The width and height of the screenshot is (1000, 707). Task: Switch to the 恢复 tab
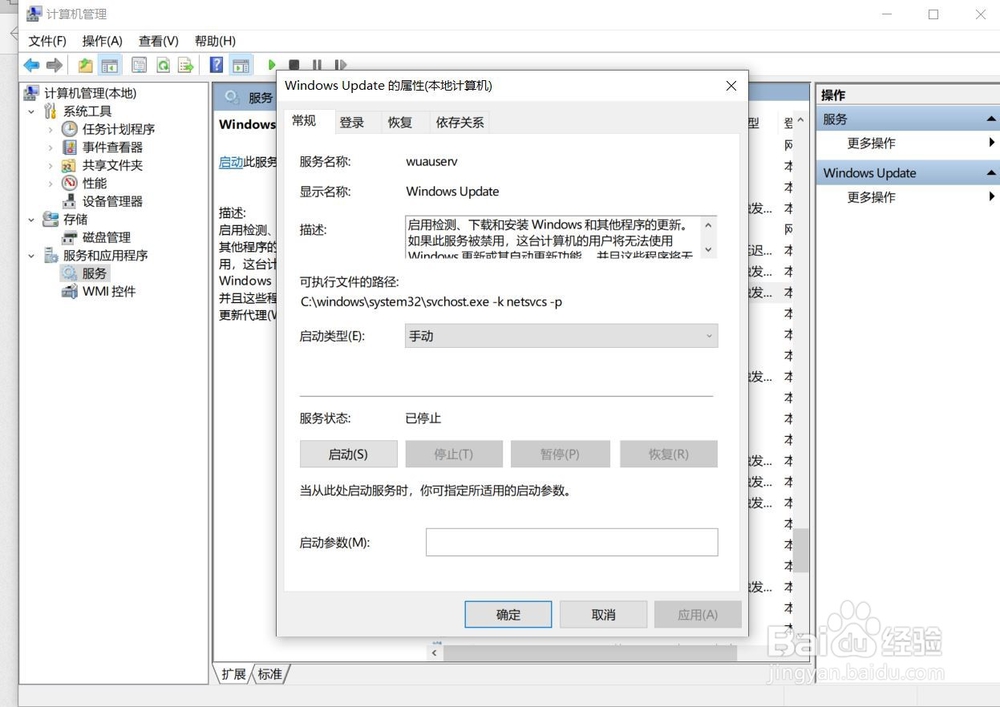(400, 122)
